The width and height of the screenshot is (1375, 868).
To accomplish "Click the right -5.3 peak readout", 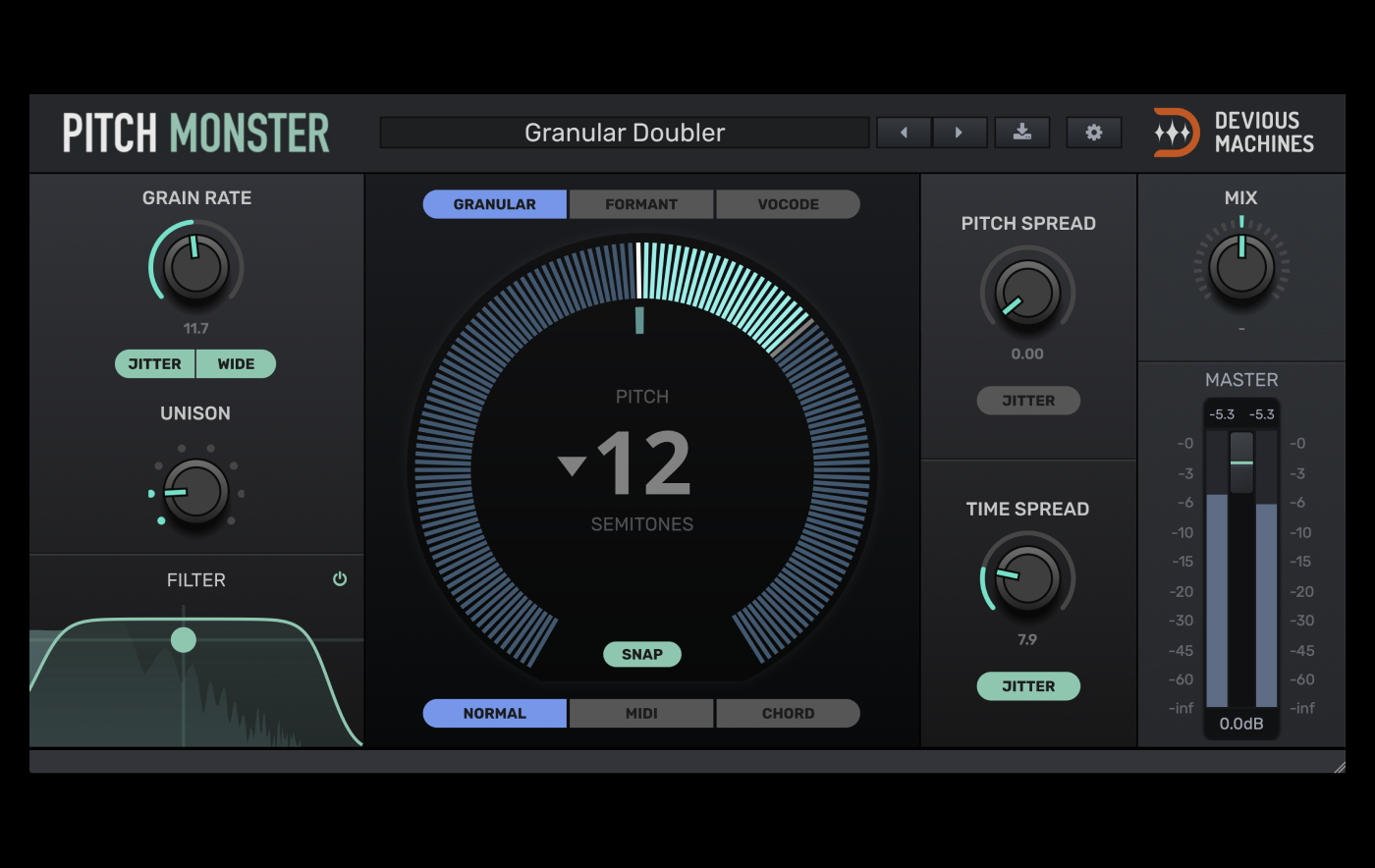I will [x=1262, y=414].
